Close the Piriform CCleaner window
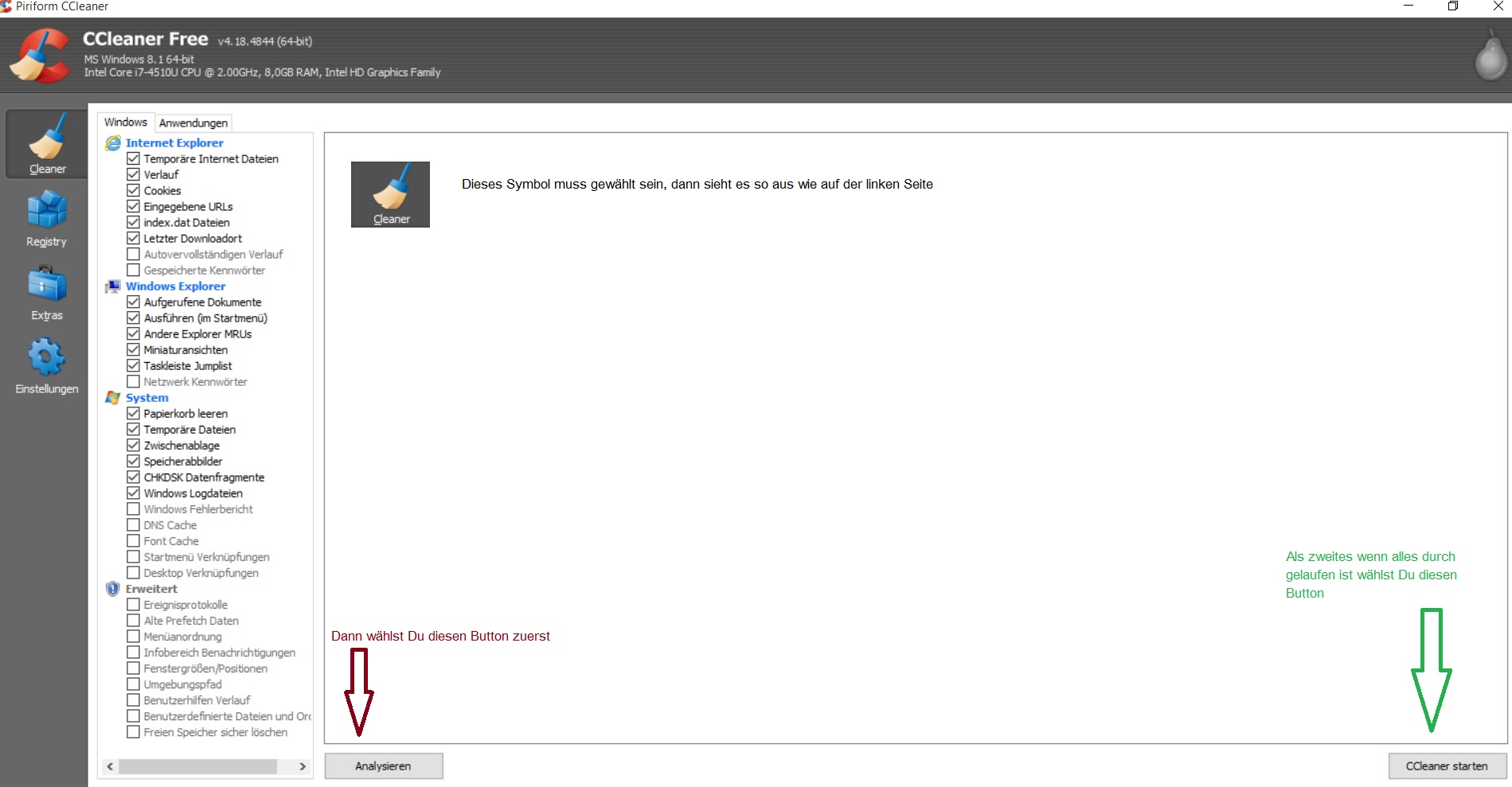 pyautogui.click(x=1498, y=6)
